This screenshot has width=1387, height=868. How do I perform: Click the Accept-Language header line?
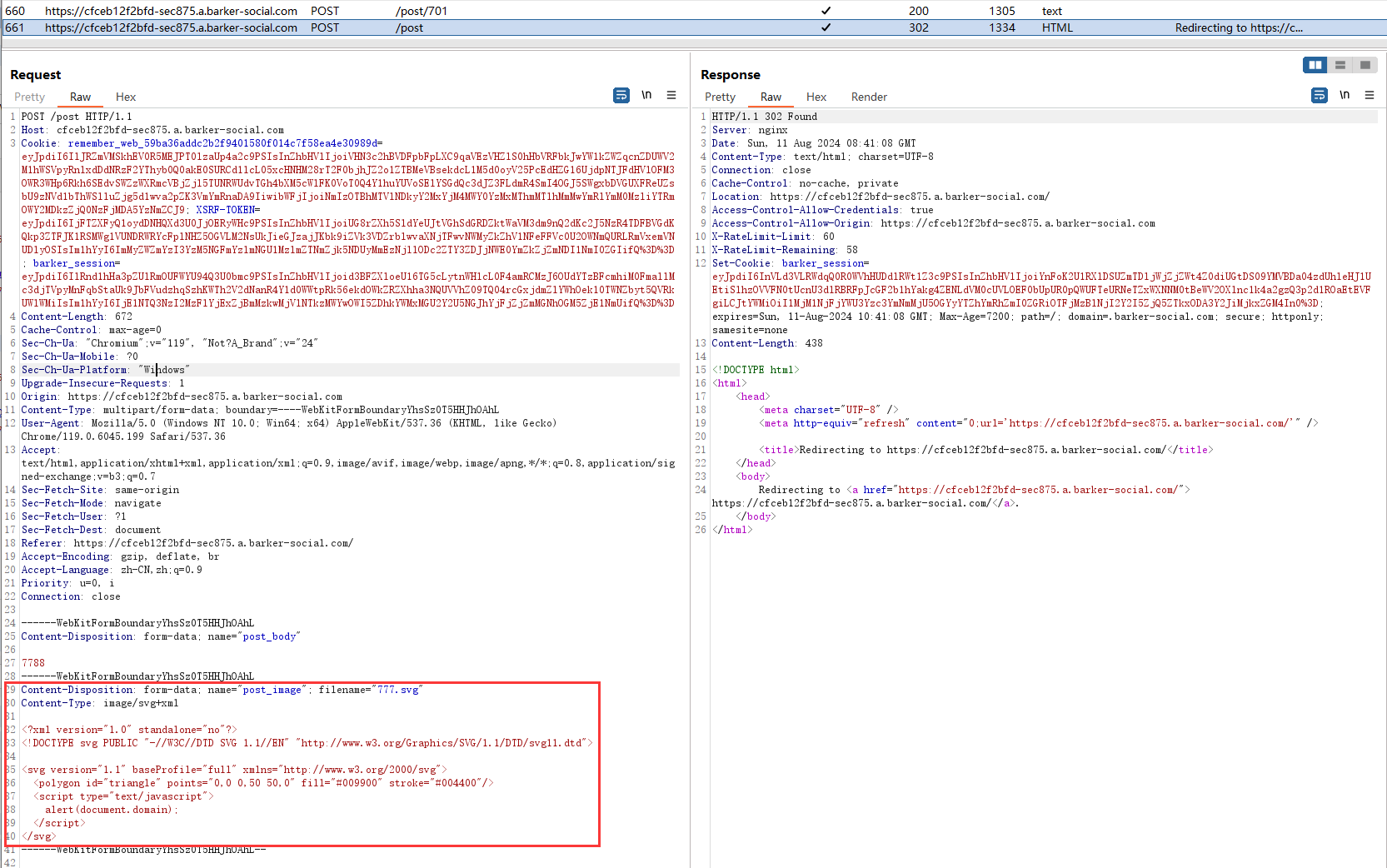tap(112, 570)
